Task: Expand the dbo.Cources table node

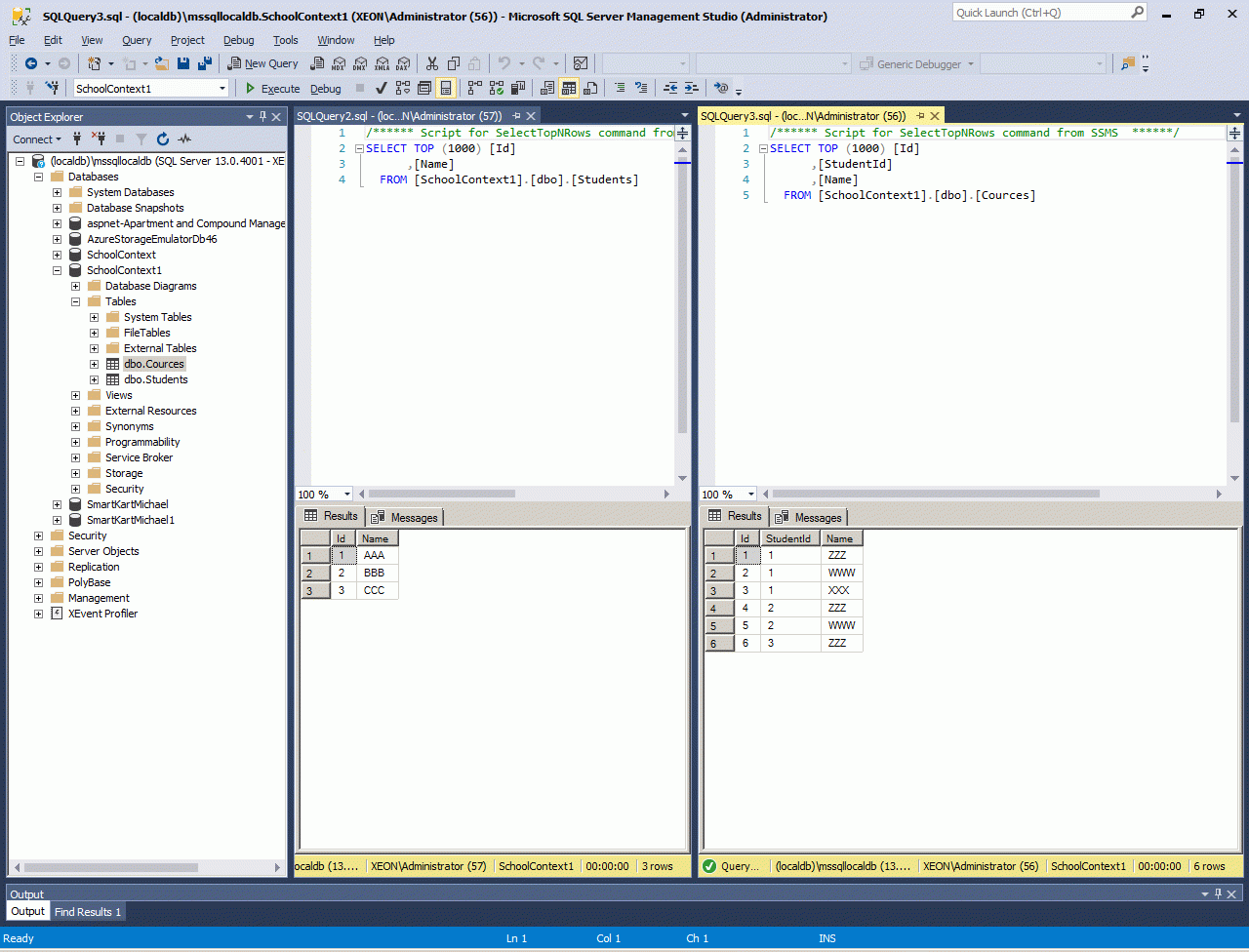Action: point(95,364)
